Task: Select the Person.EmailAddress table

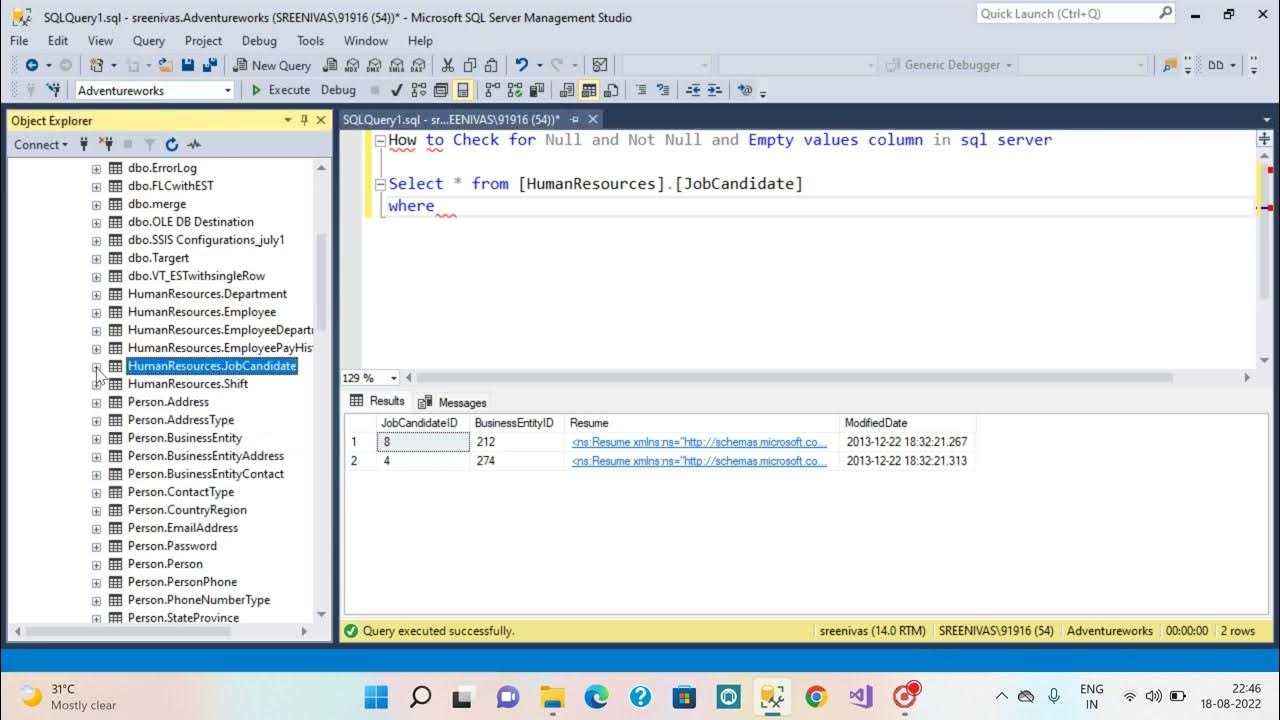Action: point(183,528)
